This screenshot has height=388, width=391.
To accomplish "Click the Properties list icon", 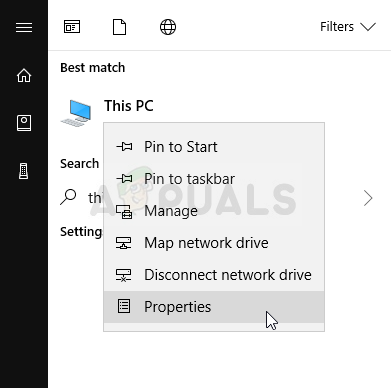I will [x=124, y=306].
